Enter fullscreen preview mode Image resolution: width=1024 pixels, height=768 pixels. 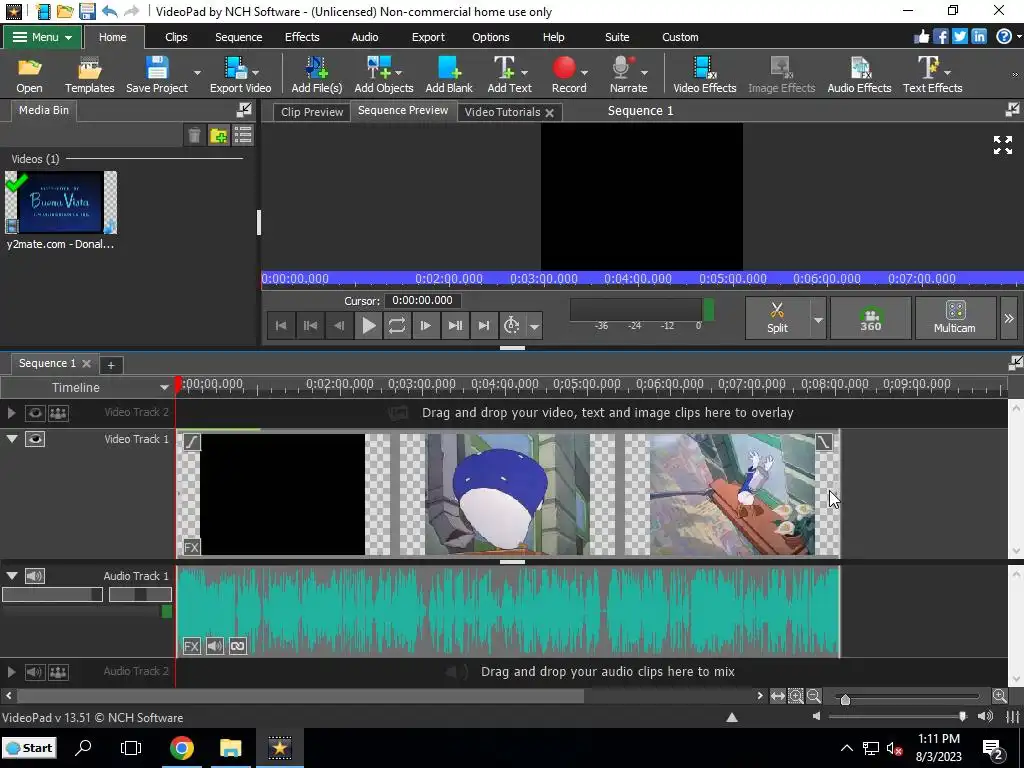click(1002, 145)
